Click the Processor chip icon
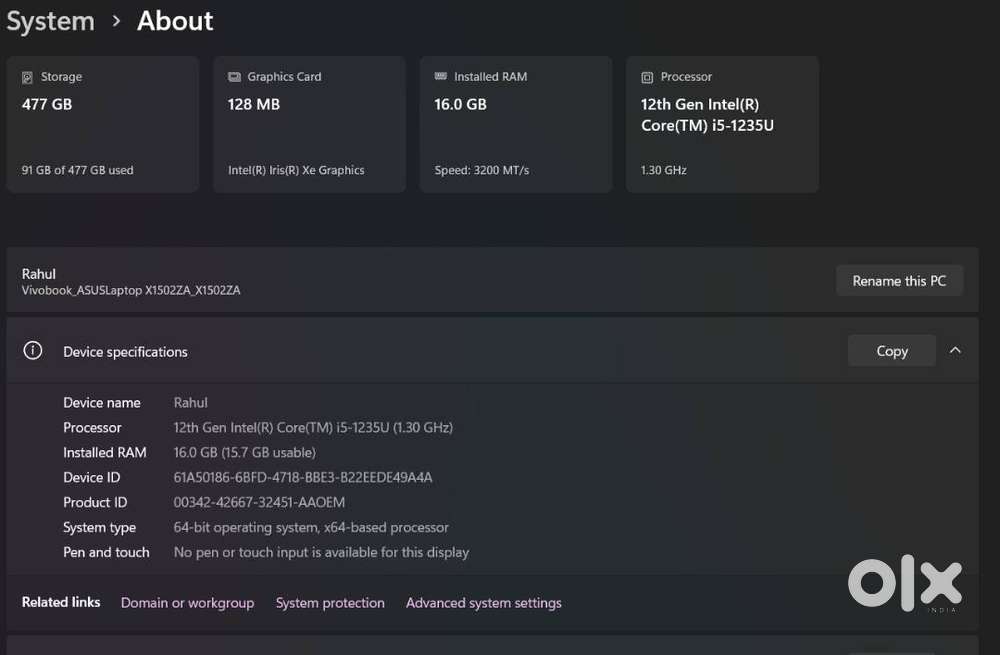The image size is (1000, 655). [x=647, y=77]
